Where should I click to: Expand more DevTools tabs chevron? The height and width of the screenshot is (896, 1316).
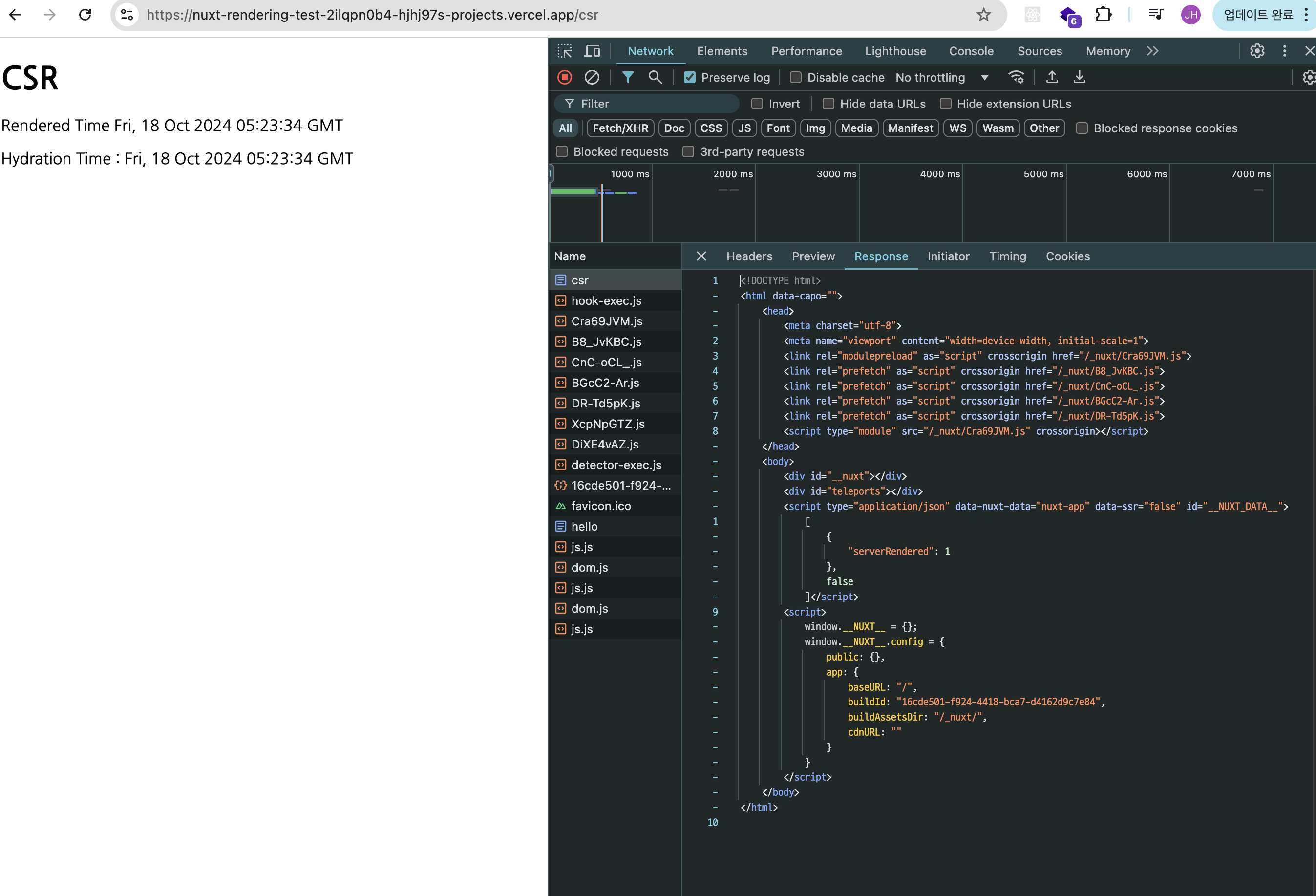click(1152, 51)
